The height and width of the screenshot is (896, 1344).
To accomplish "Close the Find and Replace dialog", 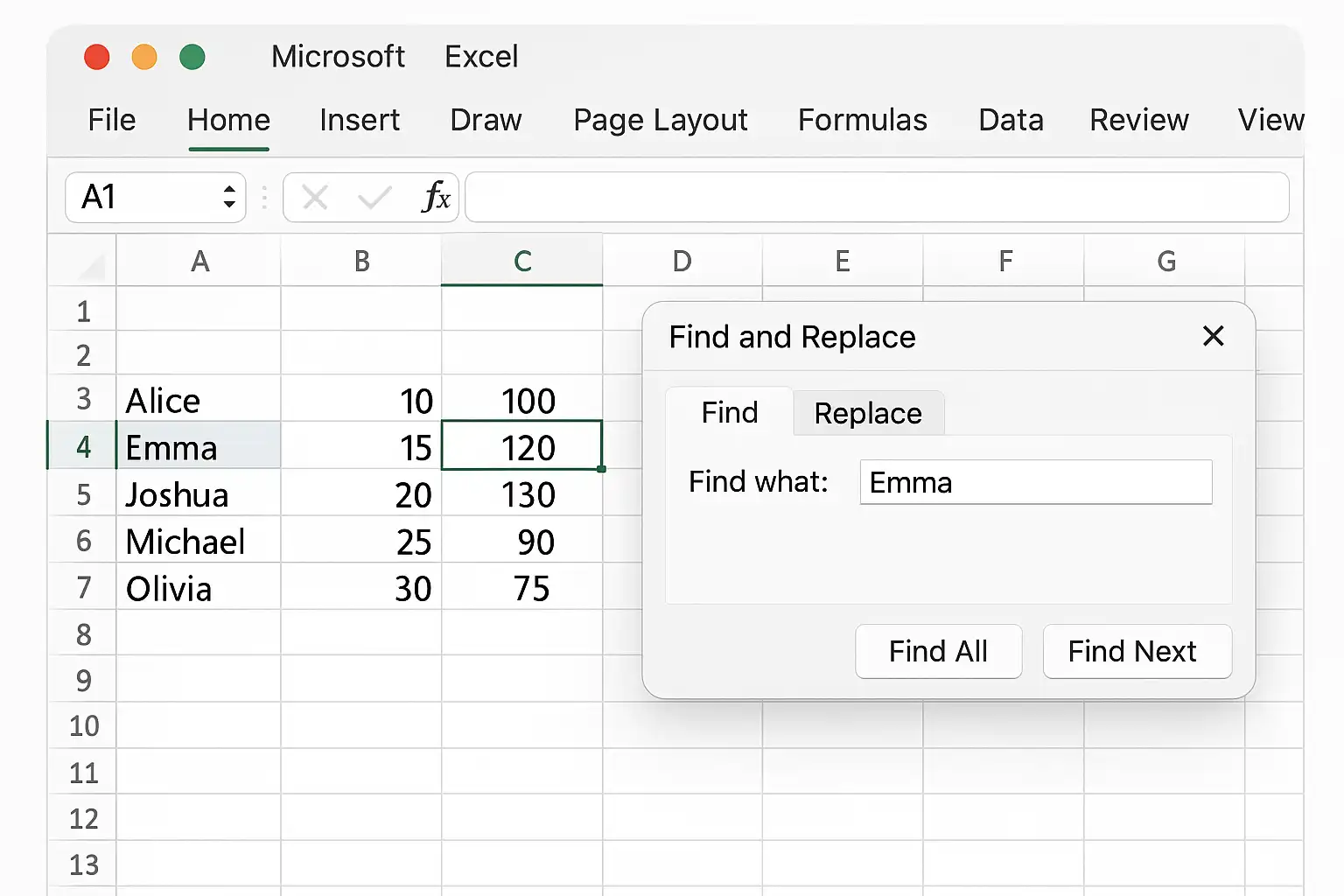I will pos(1213,336).
